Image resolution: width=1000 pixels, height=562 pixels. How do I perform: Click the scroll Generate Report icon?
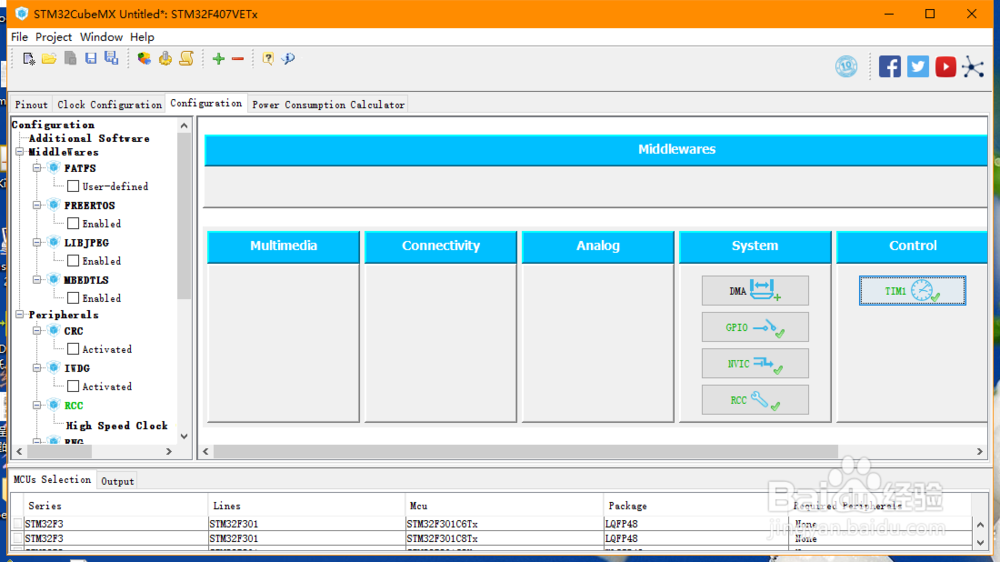pyautogui.click(x=186, y=59)
